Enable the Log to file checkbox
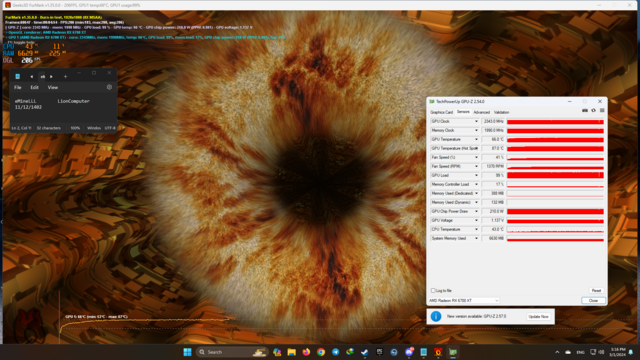The height and width of the screenshot is (360, 640). click(x=433, y=291)
